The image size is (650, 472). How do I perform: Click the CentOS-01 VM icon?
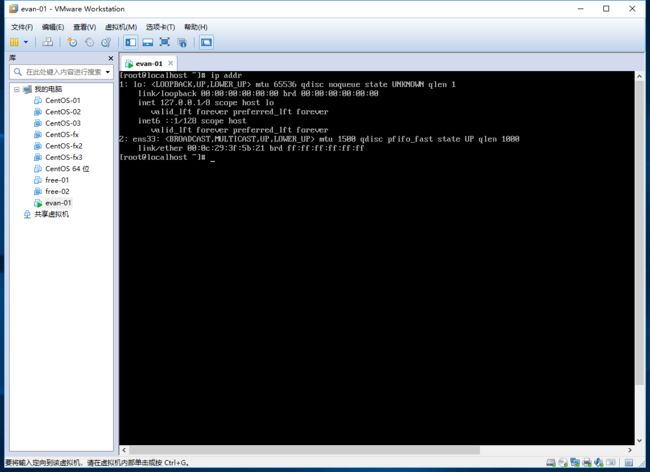pyautogui.click(x=38, y=100)
